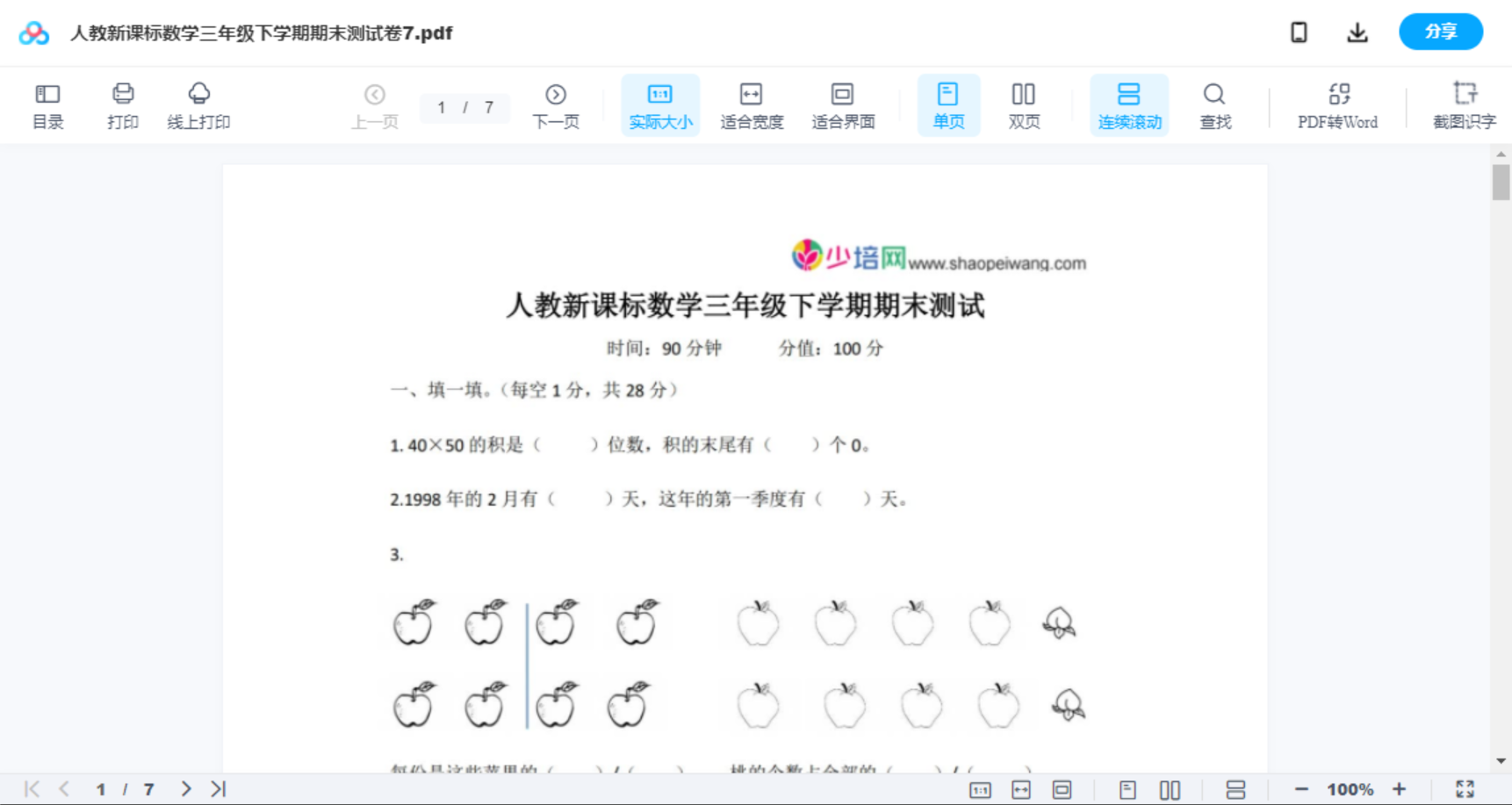
Task: Click the 查找 search icon
Action: (x=1214, y=104)
